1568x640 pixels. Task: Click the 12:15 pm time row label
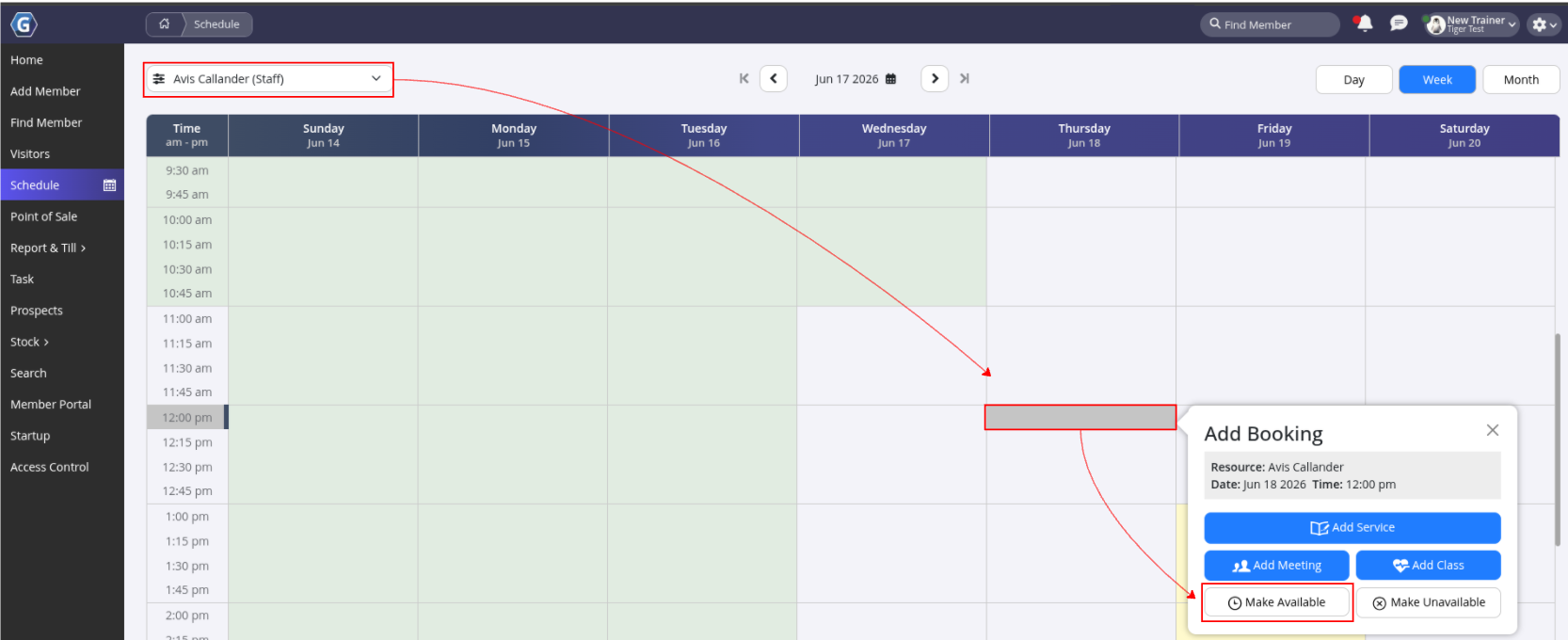pos(187,442)
